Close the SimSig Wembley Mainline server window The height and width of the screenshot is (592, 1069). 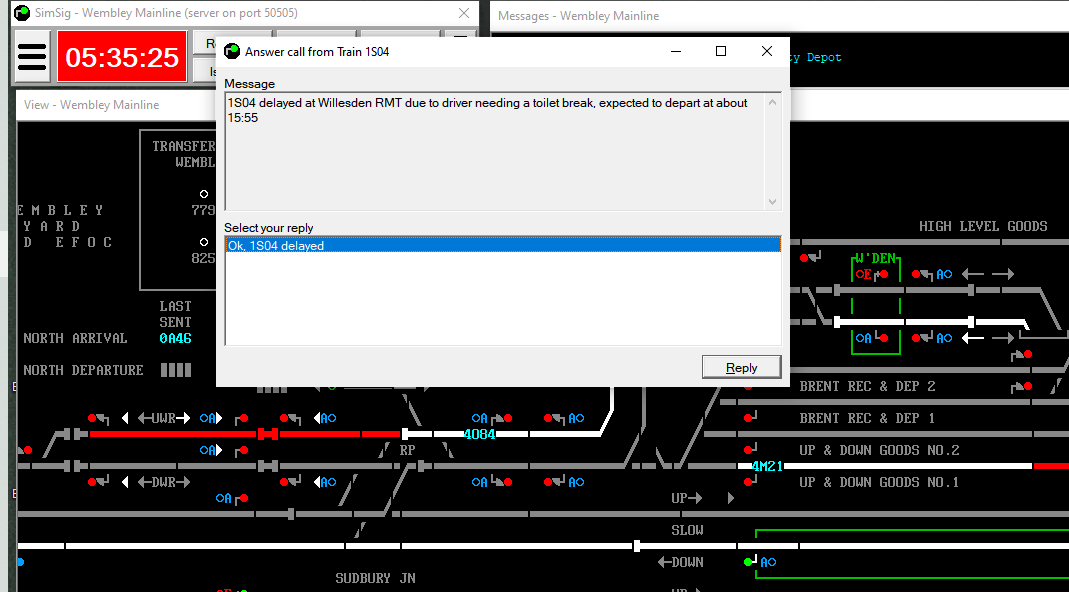464,13
